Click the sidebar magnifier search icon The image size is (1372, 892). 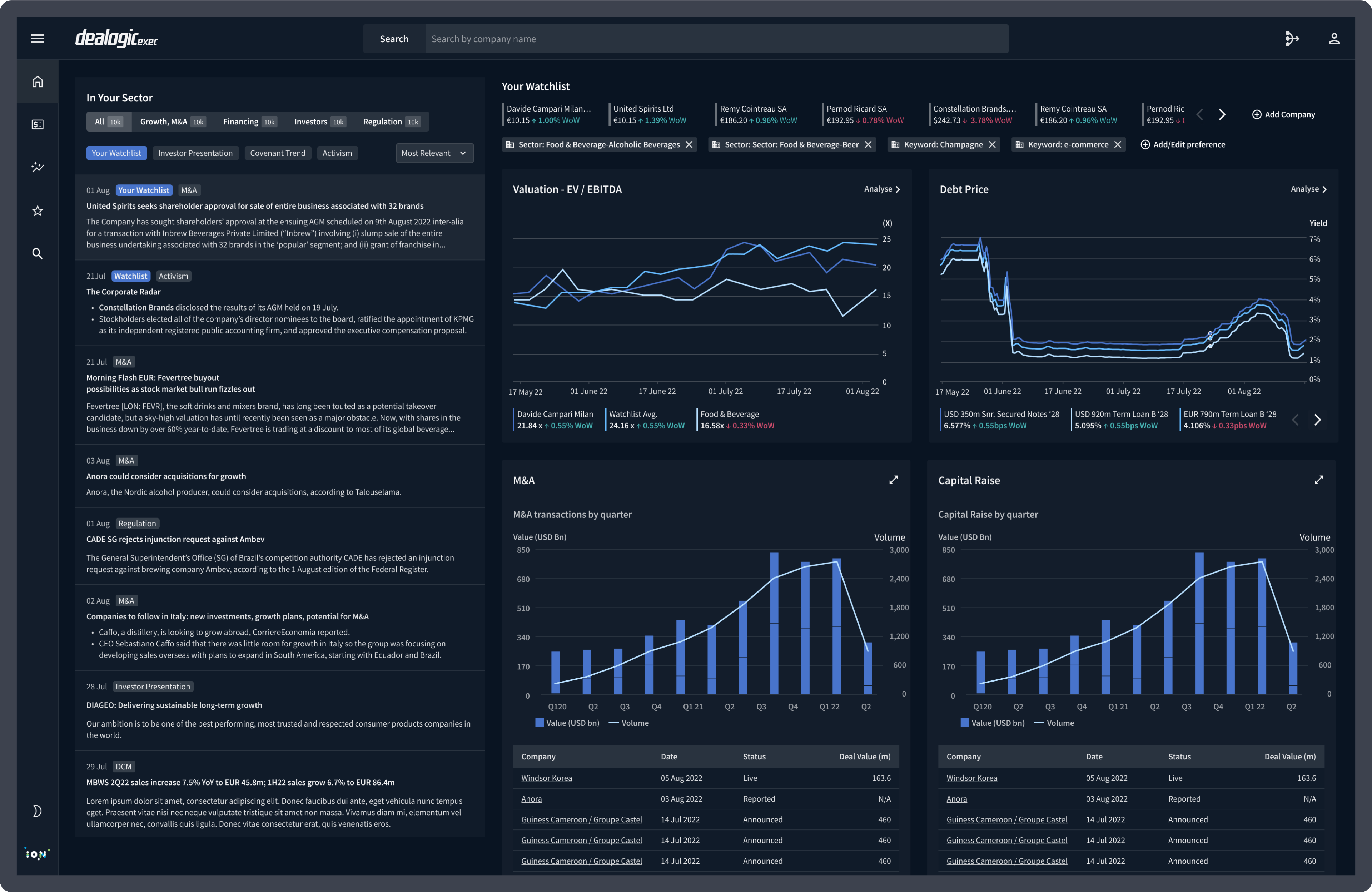(38, 254)
